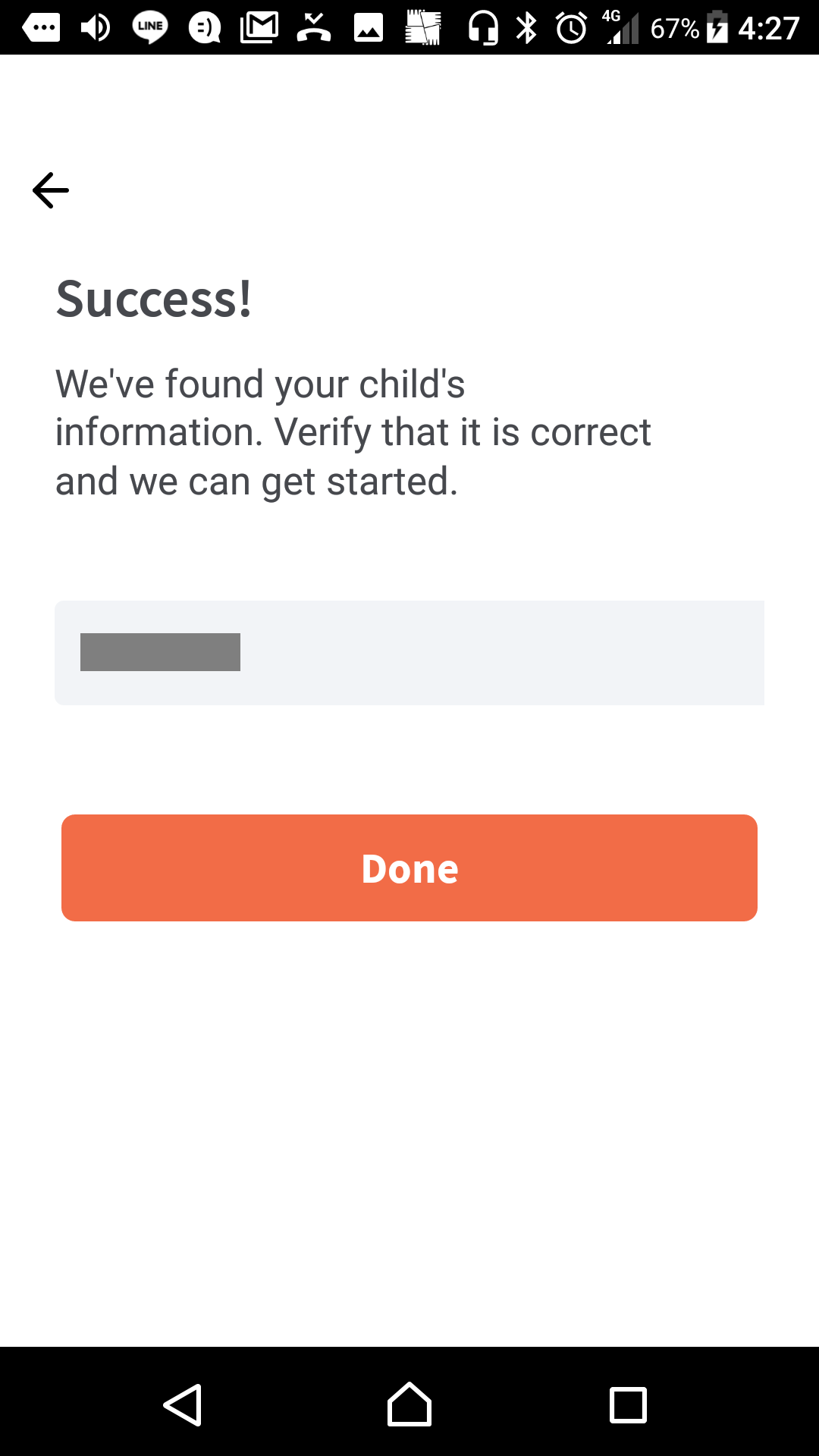Tap the alarm clock status icon
819x1456 pixels.
tap(571, 28)
